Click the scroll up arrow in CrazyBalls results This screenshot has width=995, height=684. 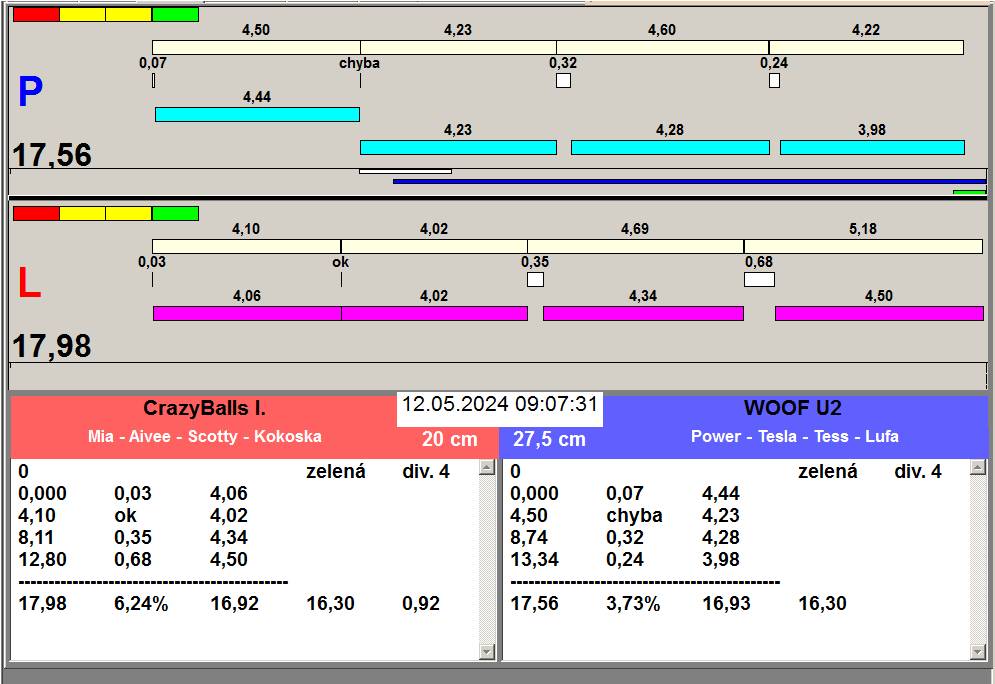pyautogui.click(x=487, y=468)
